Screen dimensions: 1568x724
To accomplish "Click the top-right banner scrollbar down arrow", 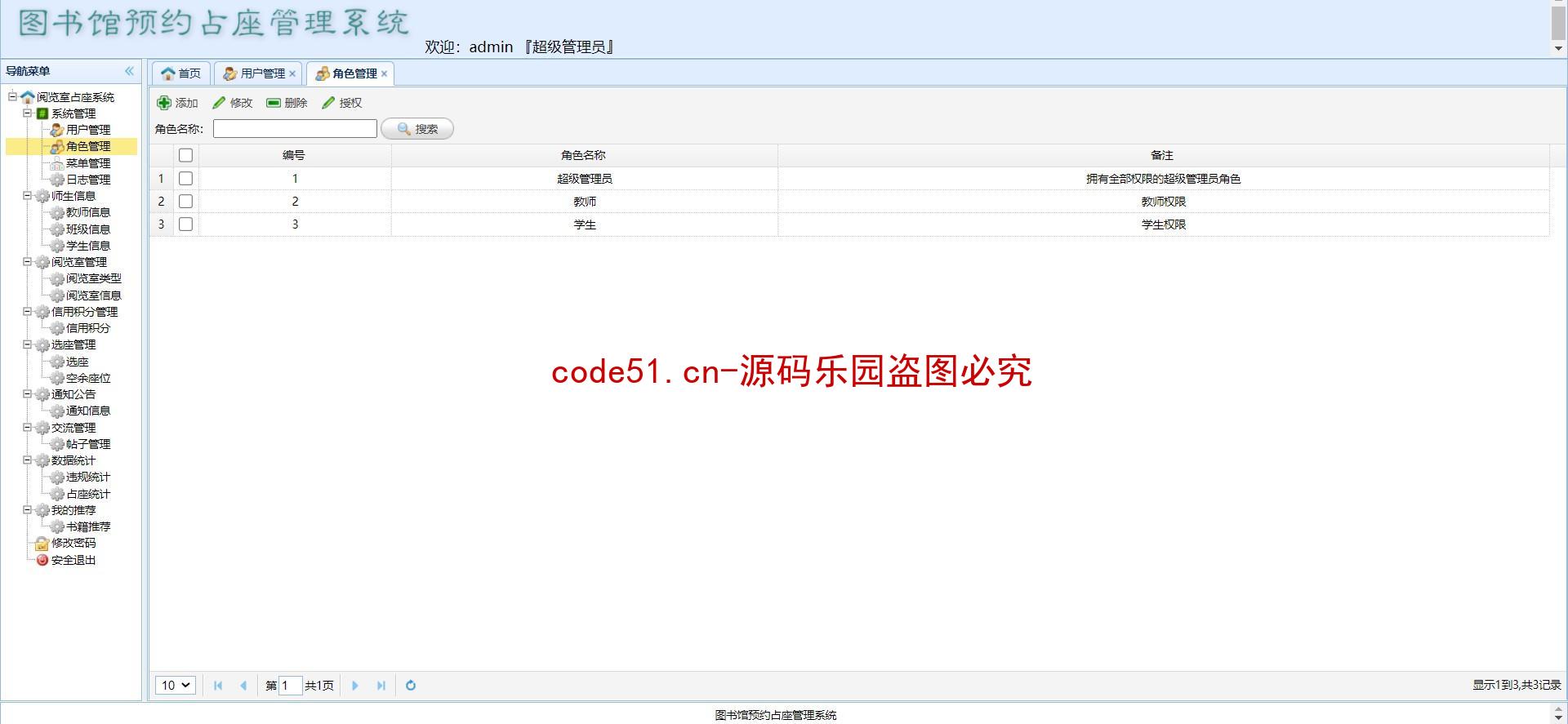I will 1558,49.
